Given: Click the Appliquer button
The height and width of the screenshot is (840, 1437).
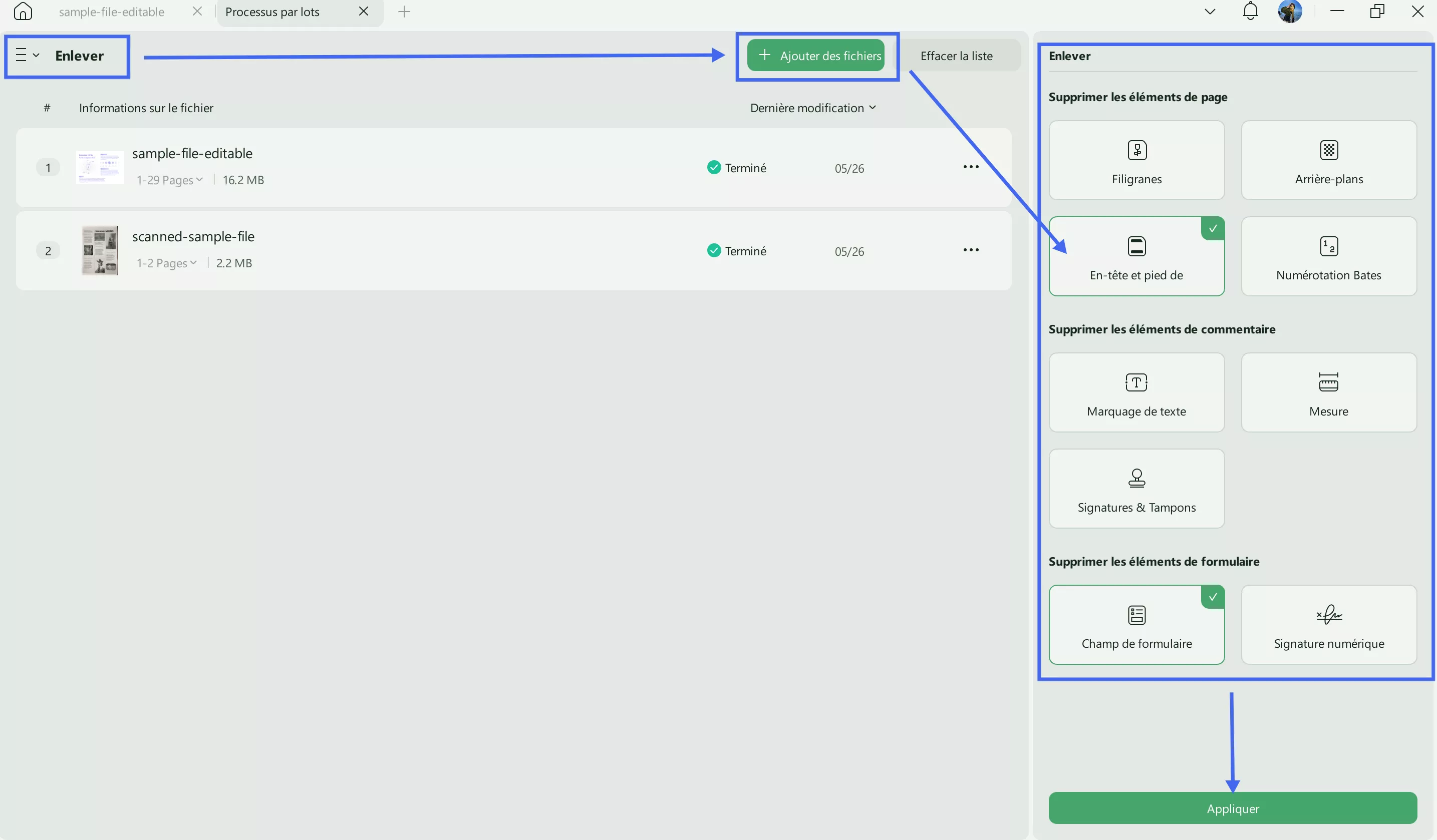Looking at the screenshot, I should 1232,808.
